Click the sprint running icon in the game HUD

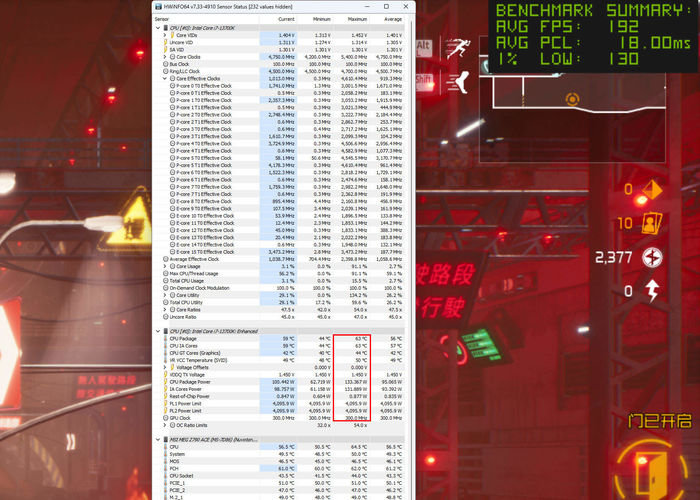(x=458, y=49)
